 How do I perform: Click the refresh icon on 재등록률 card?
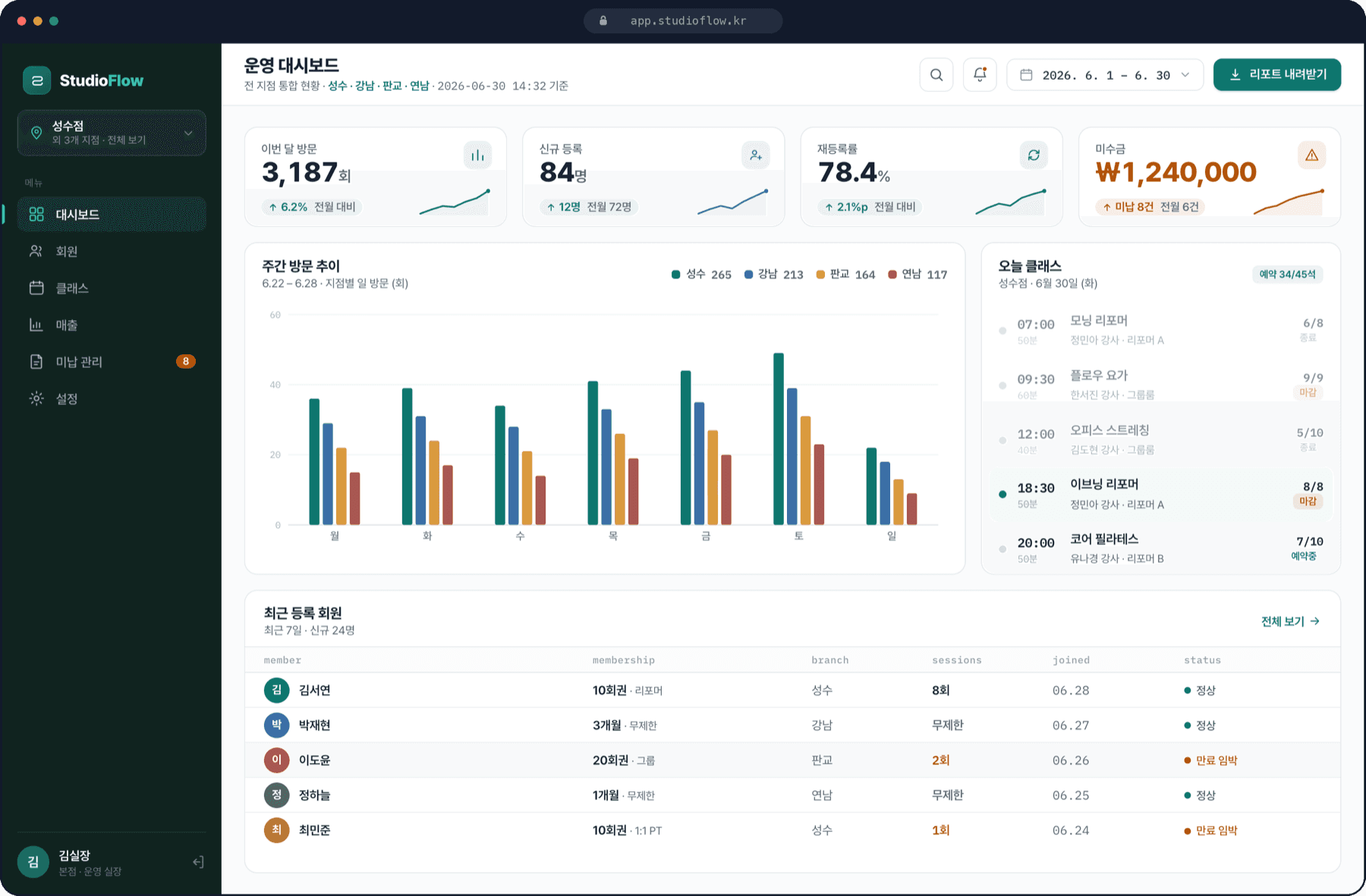point(1034,156)
